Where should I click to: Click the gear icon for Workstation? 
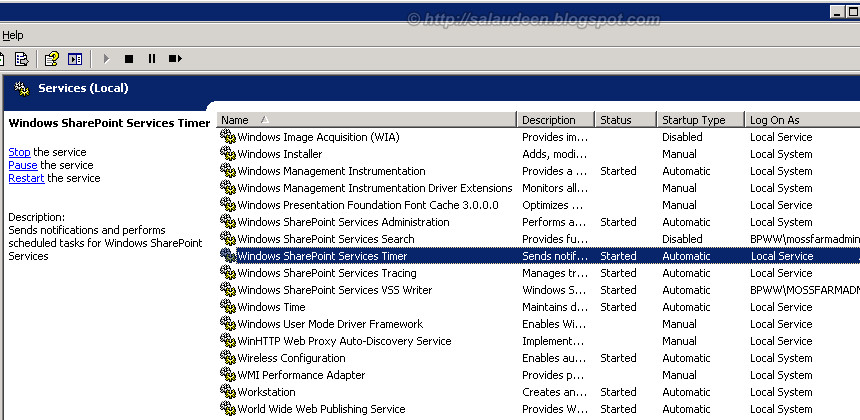click(228, 391)
